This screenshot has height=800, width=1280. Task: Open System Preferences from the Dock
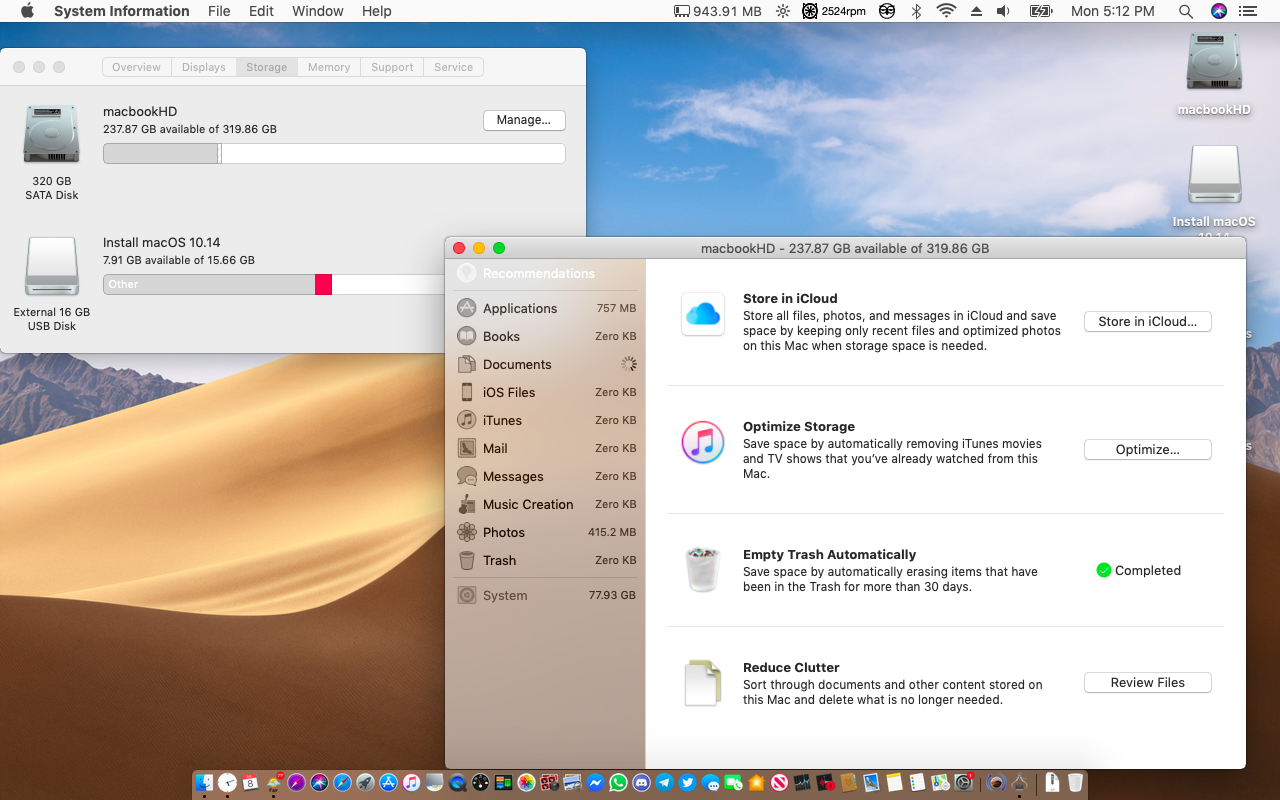click(x=964, y=783)
